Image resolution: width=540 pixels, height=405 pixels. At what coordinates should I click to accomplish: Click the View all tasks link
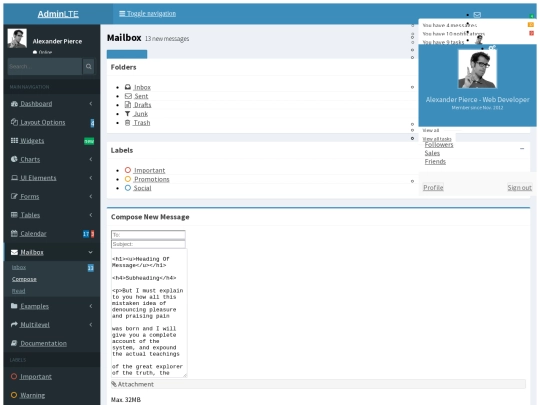[437, 139]
